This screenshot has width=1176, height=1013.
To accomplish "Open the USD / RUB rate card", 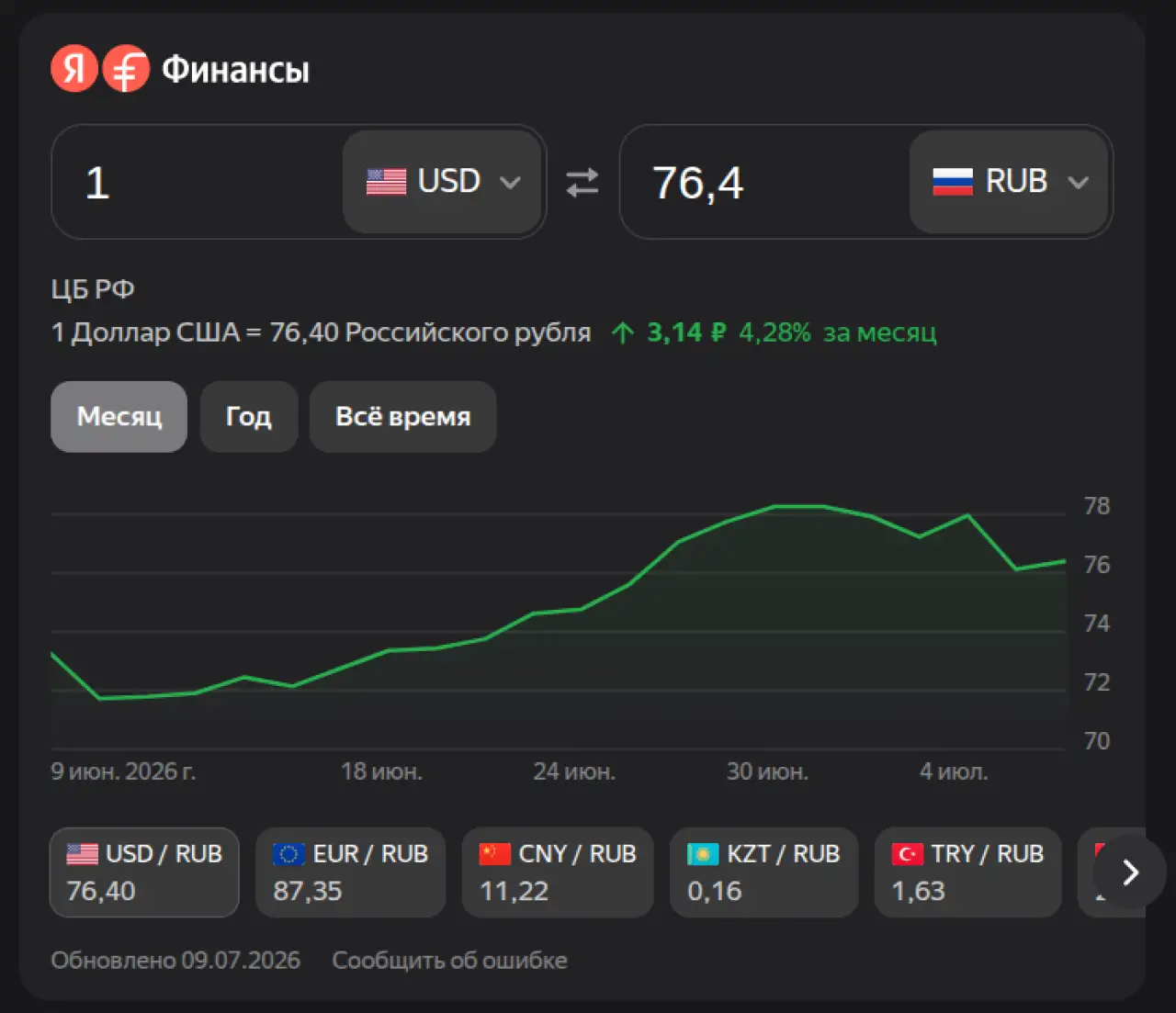I will (144, 872).
